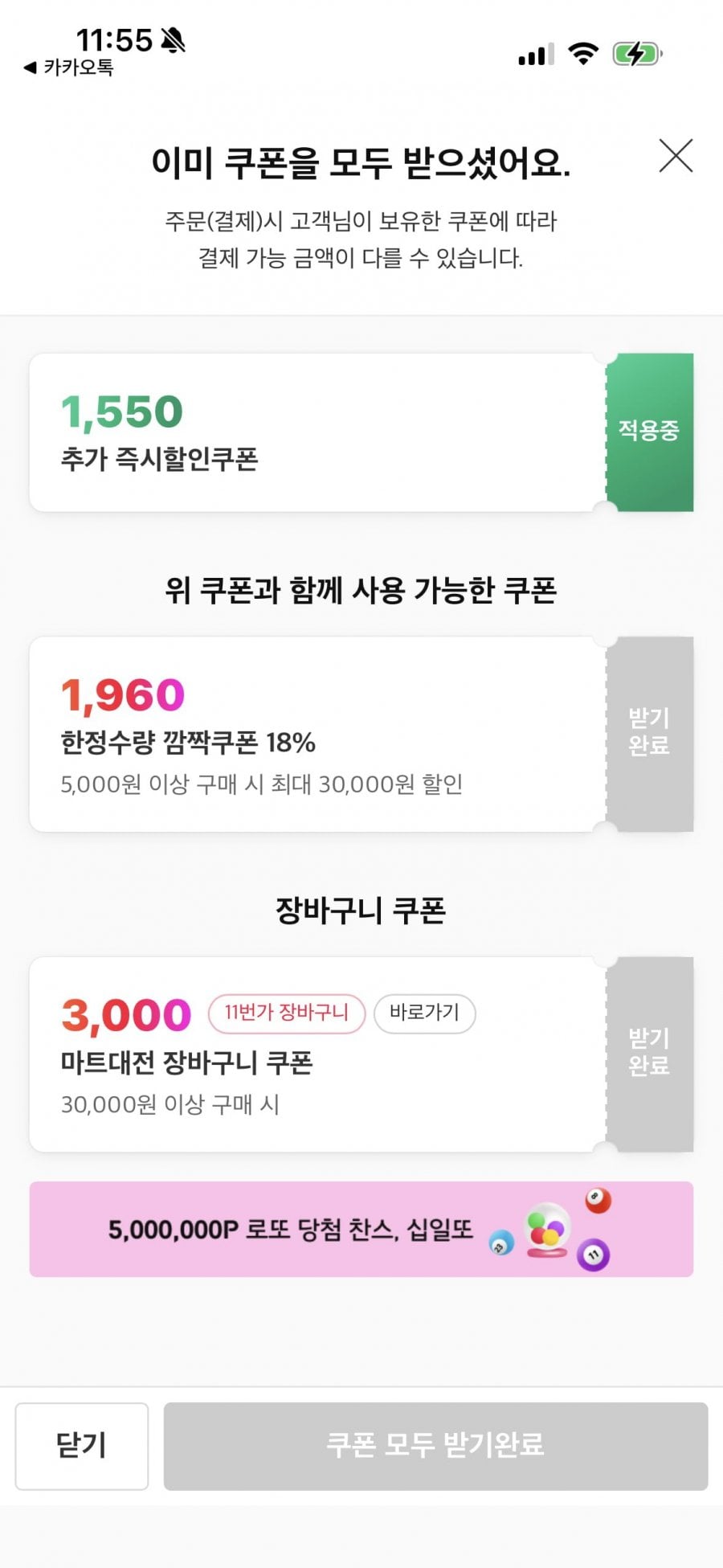Tap 받기완료 on the 깜짝쿠폰 18% coupon
This screenshot has width=723, height=1568.
pyautogui.click(x=649, y=733)
